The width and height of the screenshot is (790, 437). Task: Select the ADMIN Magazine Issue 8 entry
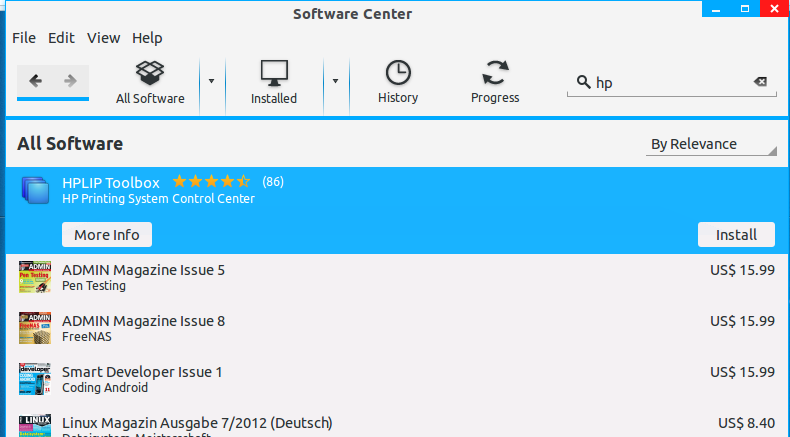click(x=397, y=329)
